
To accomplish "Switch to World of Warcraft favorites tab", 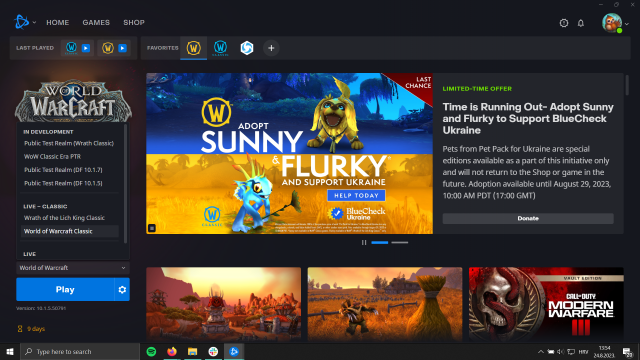I will coord(193,48).
